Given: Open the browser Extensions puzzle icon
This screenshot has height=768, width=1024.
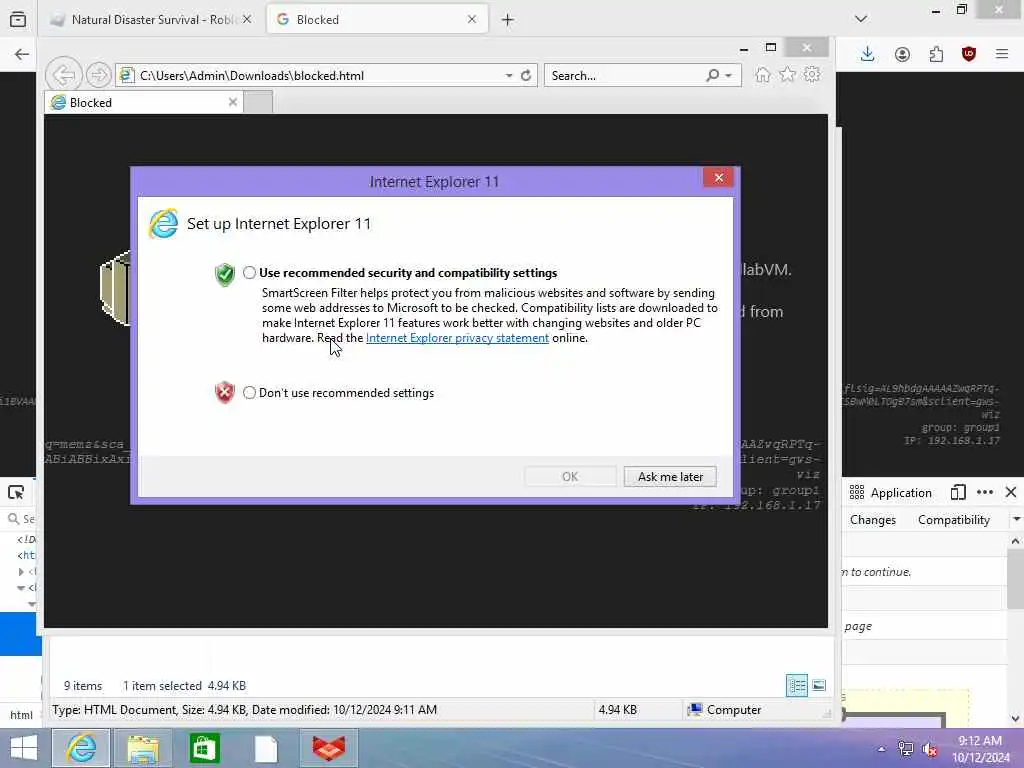Looking at the screenshot, I should 936,54.
